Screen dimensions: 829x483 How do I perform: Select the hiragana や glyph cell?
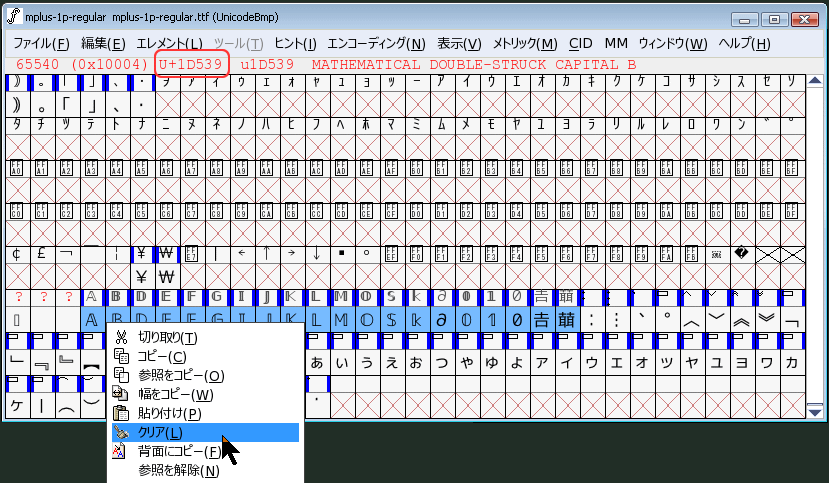466,363
